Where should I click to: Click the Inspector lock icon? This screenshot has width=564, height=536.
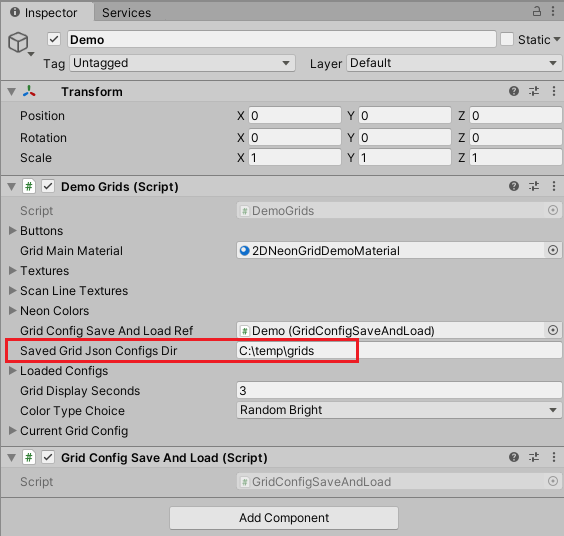click(x=536, y=11)
